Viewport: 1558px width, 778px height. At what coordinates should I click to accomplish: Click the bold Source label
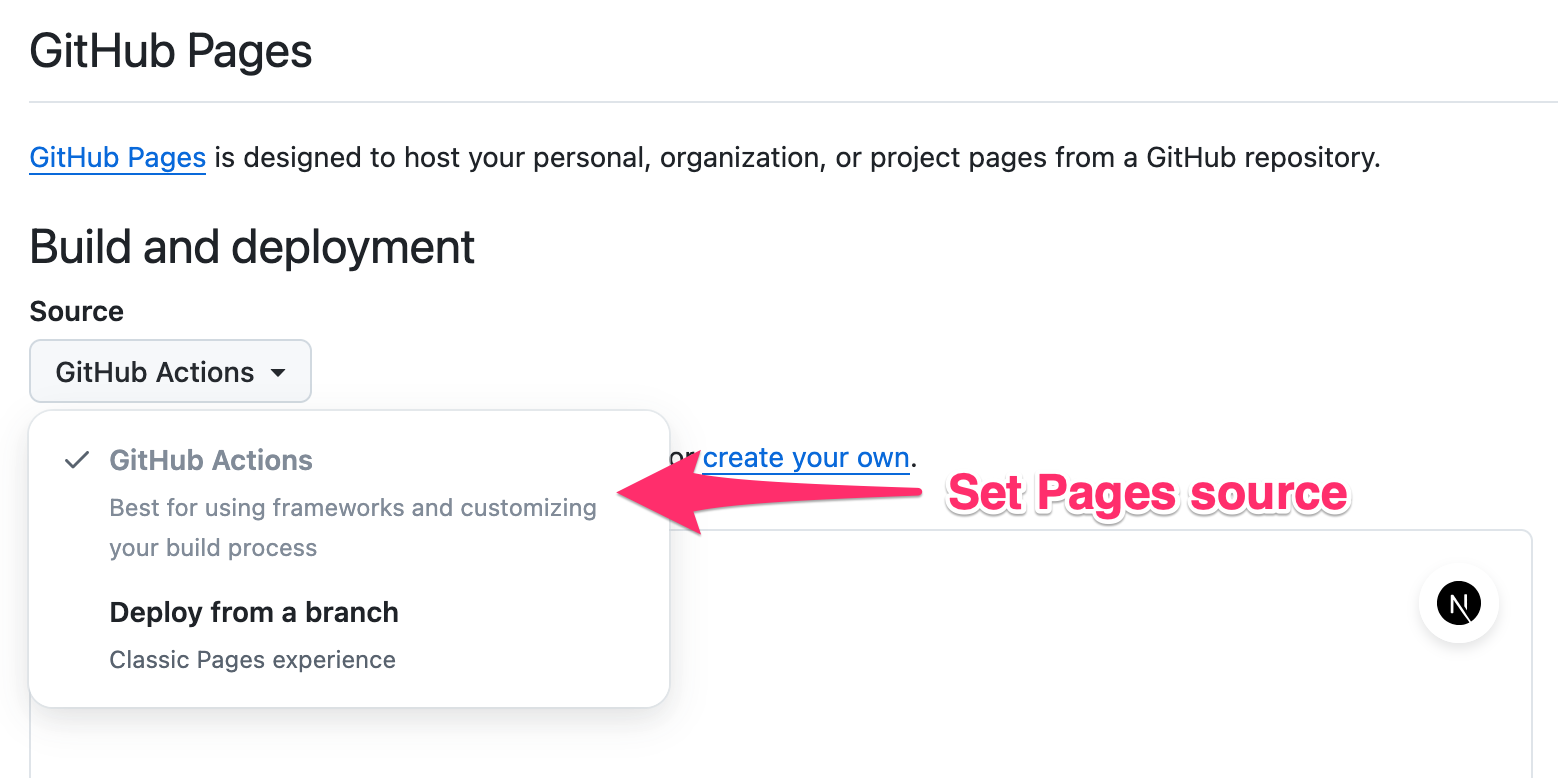(77, 311)
